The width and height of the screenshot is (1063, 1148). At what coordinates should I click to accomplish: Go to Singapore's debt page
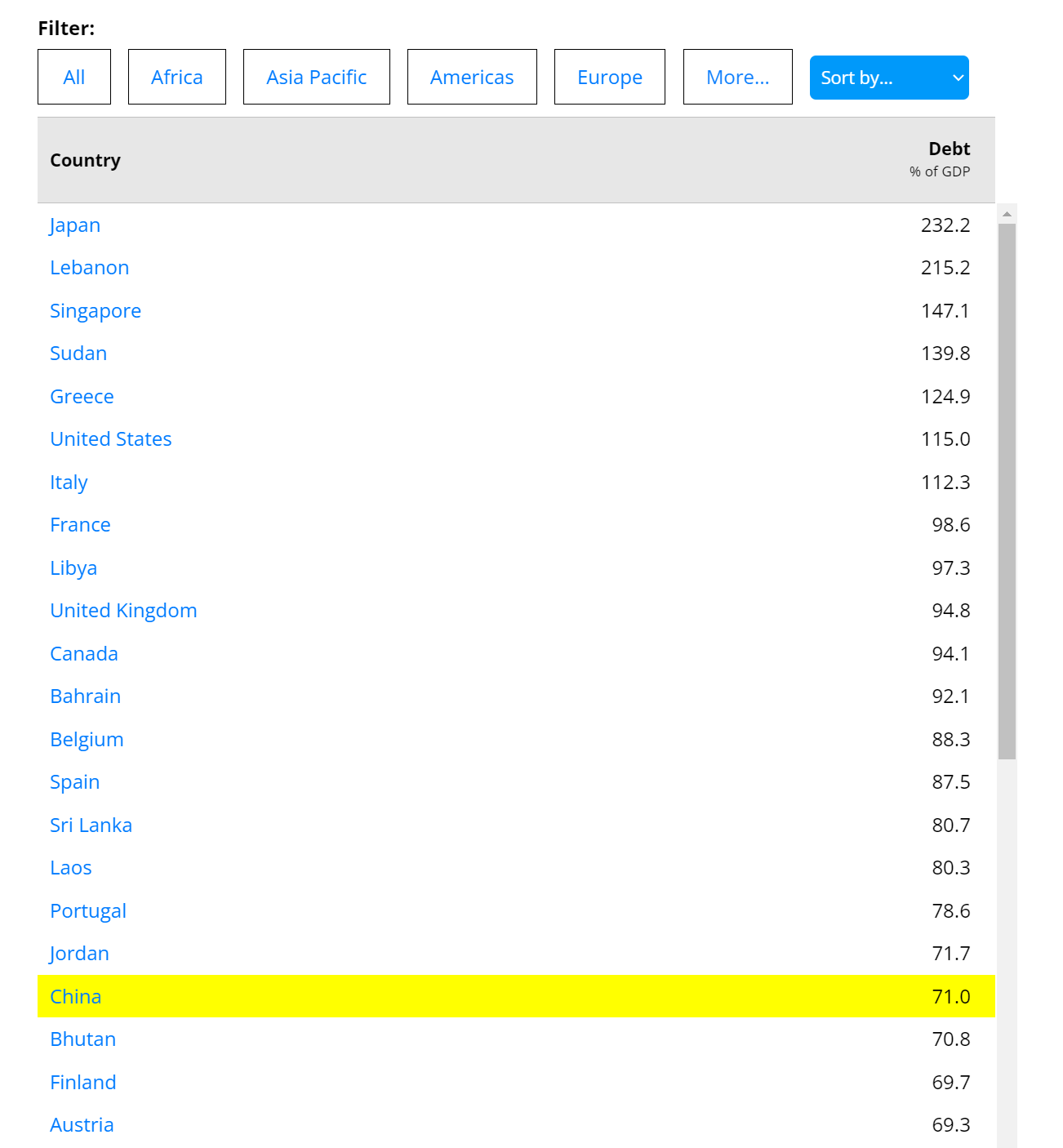(96, 311)
